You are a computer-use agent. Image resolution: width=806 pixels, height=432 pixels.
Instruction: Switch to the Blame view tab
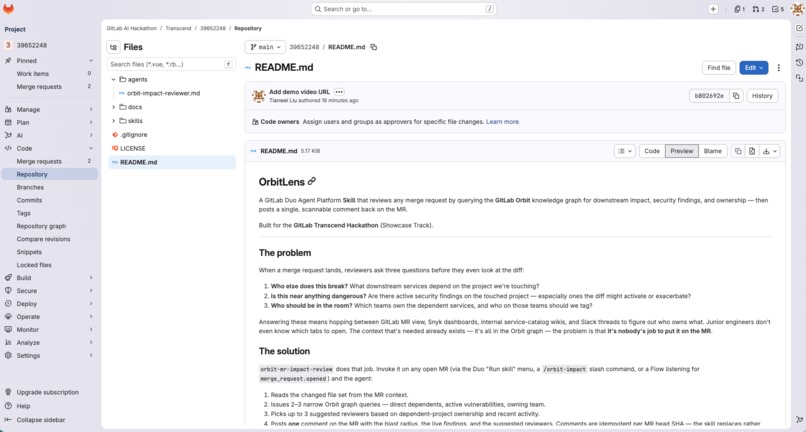(x=712, y=151)
